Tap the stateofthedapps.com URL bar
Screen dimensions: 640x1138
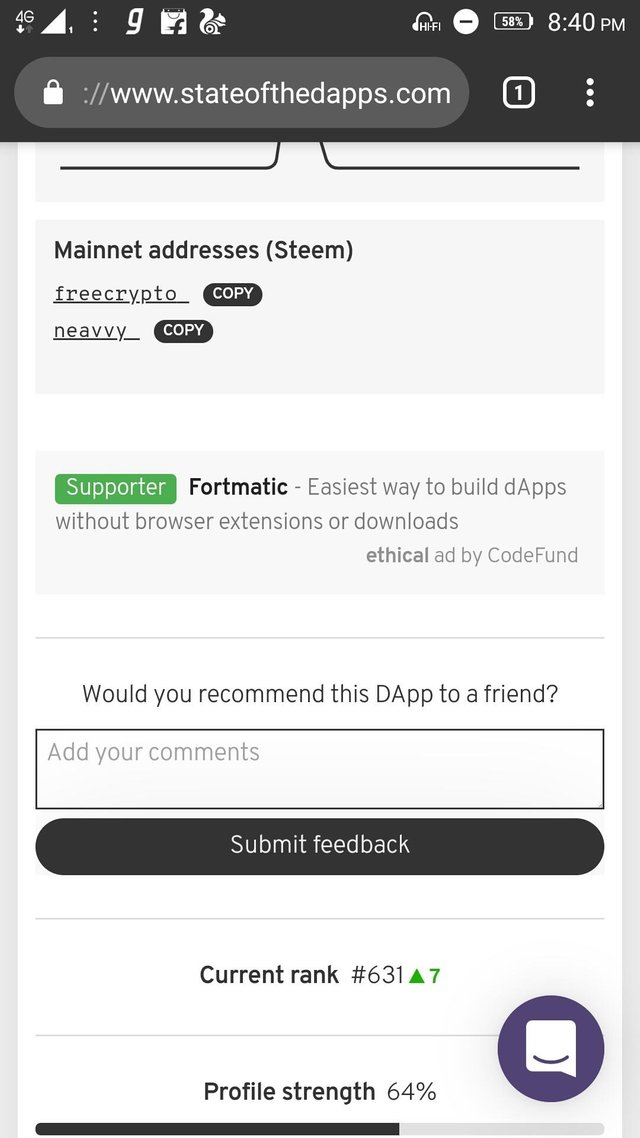[241, 93]
